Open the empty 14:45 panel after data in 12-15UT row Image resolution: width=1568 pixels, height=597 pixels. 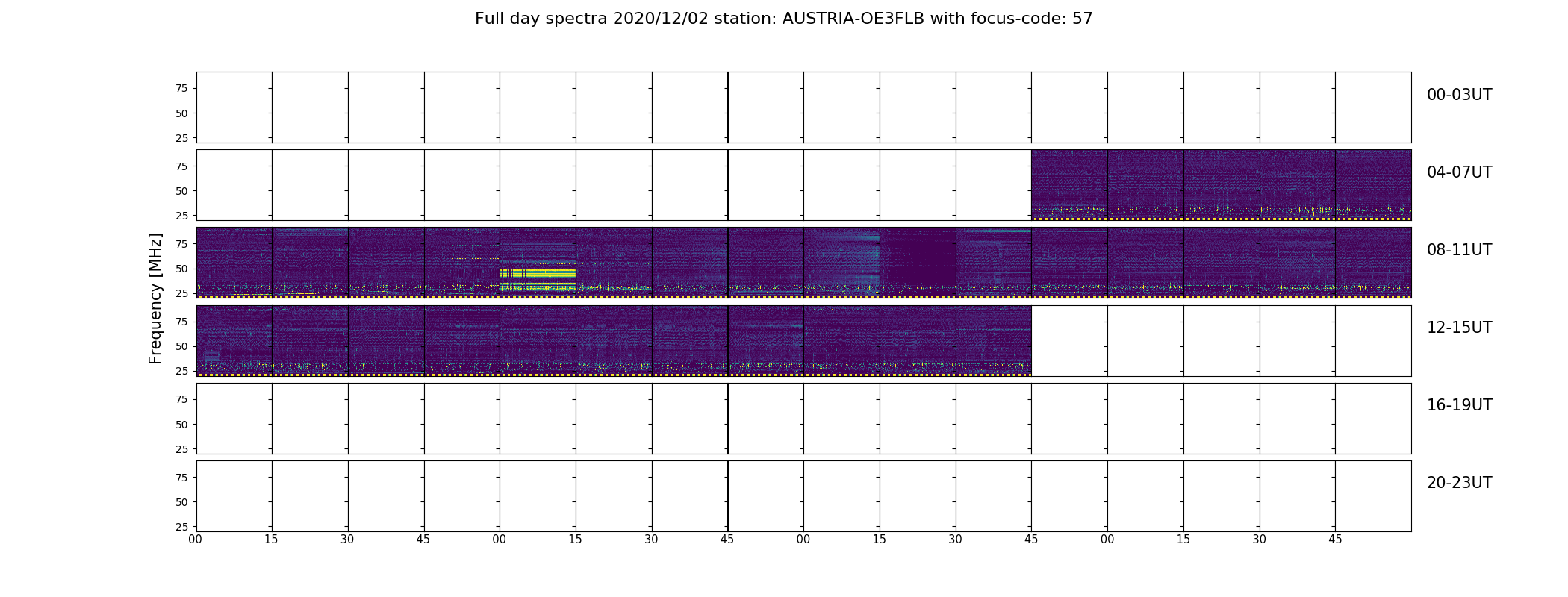(x=1069, y=340)
